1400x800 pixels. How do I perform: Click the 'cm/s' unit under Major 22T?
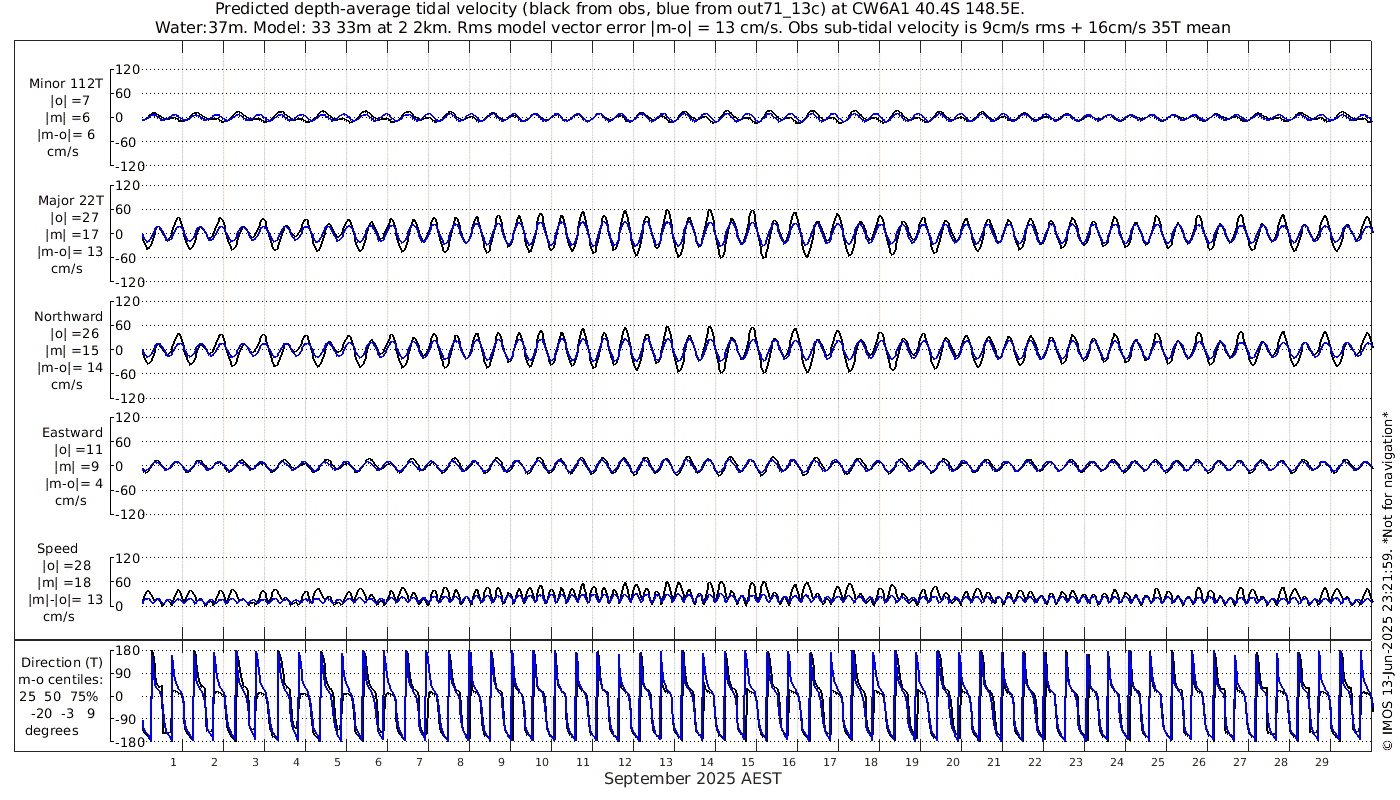pos(67,268)
